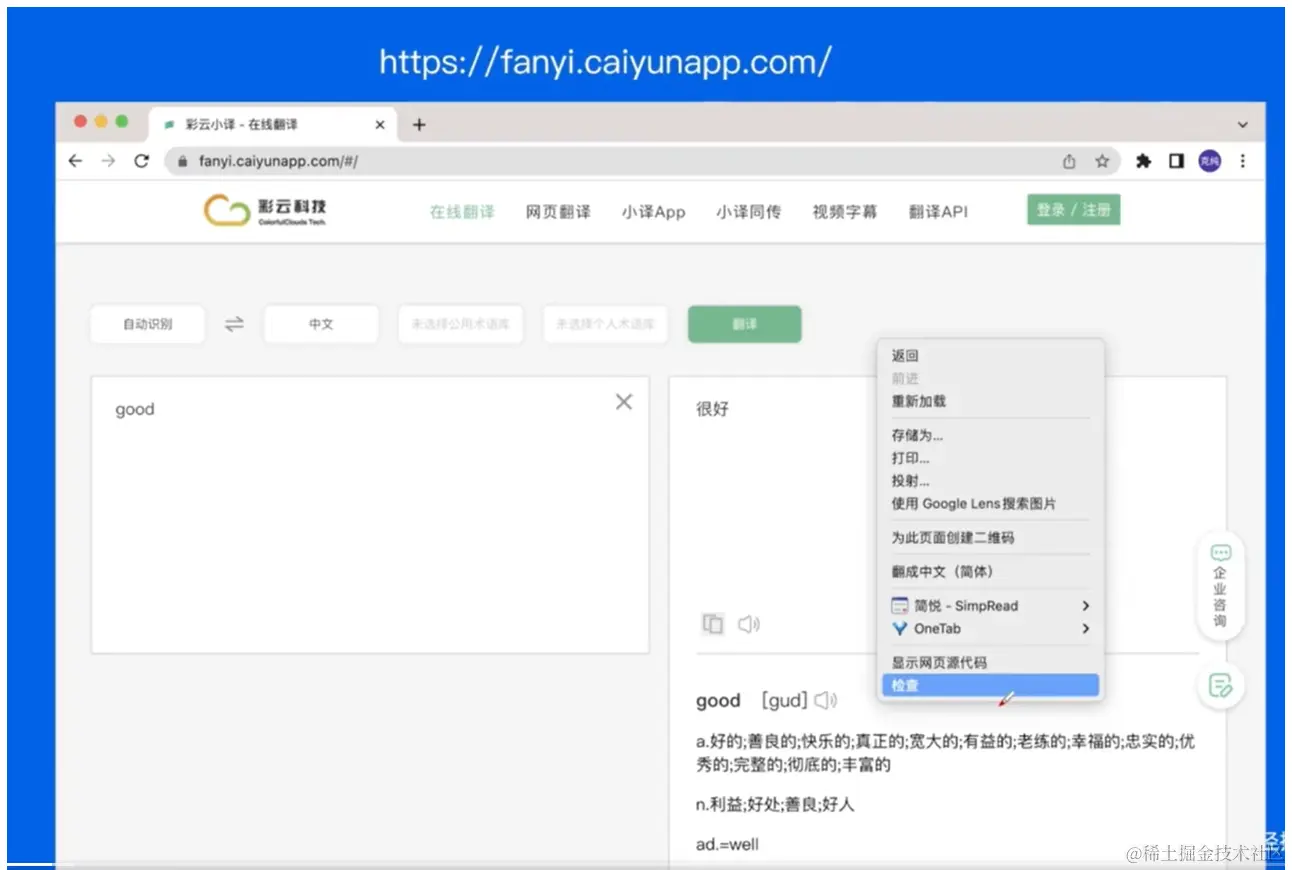Open the 翻译API nav item
The height and width of the screenshot is (870, 1292).
(x=938, y=212)
